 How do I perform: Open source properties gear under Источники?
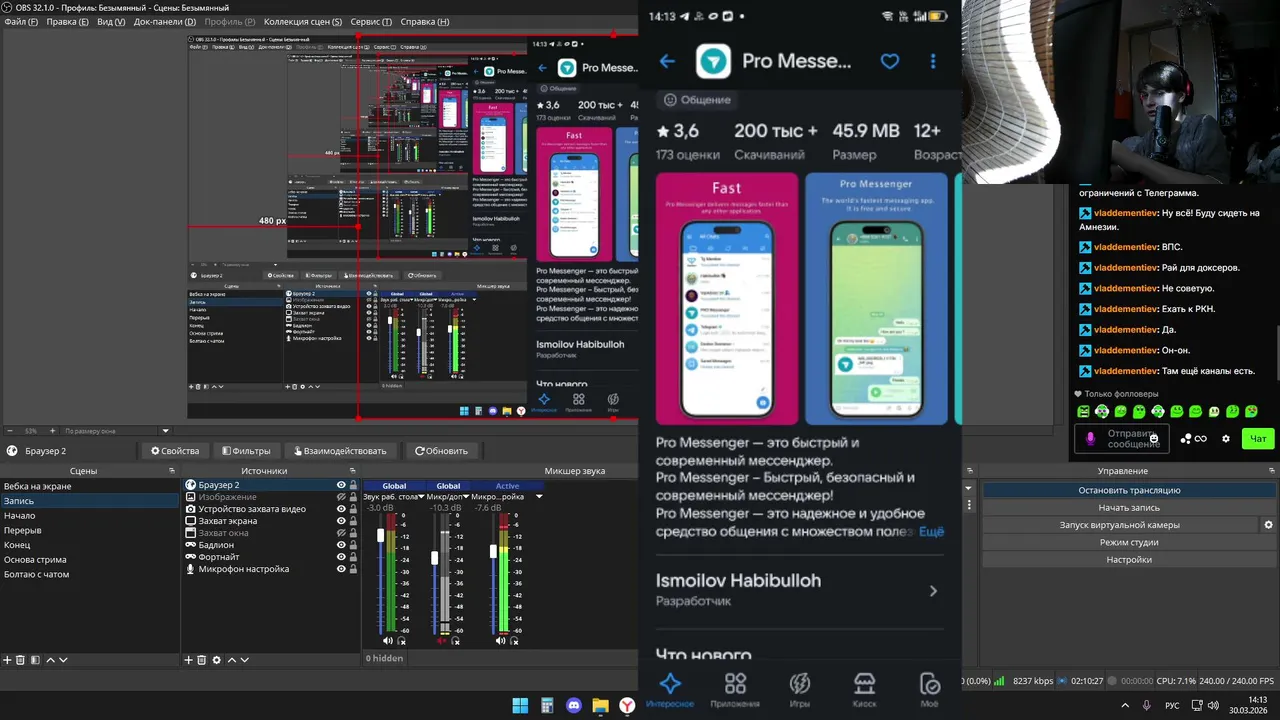216,660
